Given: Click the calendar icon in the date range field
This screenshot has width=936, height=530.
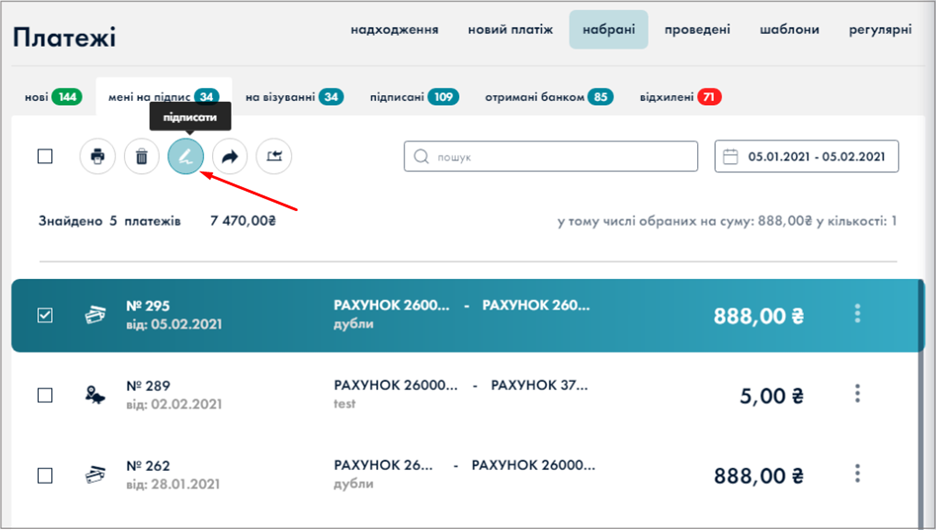Looking at the screenshot, I should point(731,157).
